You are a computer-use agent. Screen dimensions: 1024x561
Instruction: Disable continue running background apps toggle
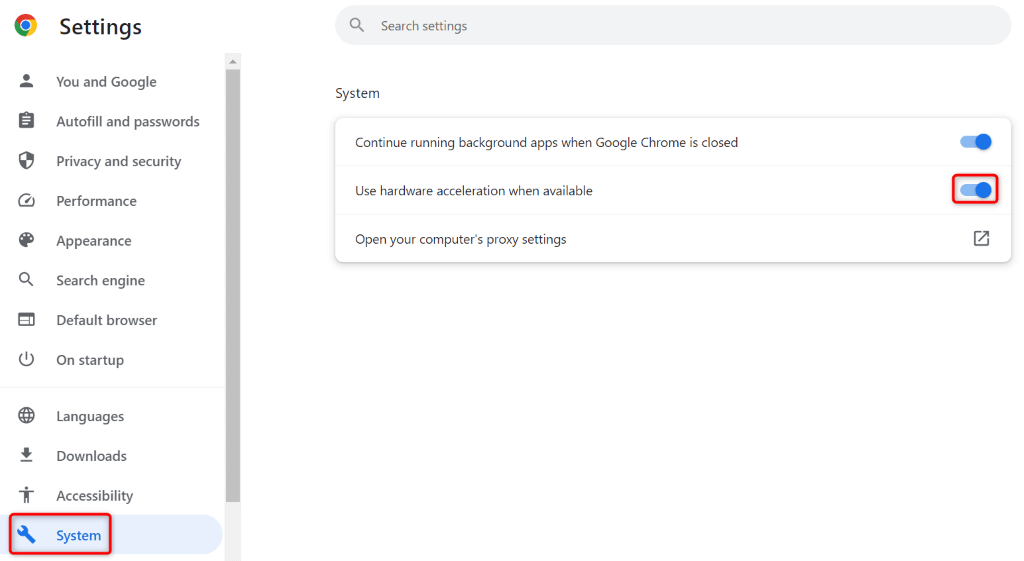(975, 142)
